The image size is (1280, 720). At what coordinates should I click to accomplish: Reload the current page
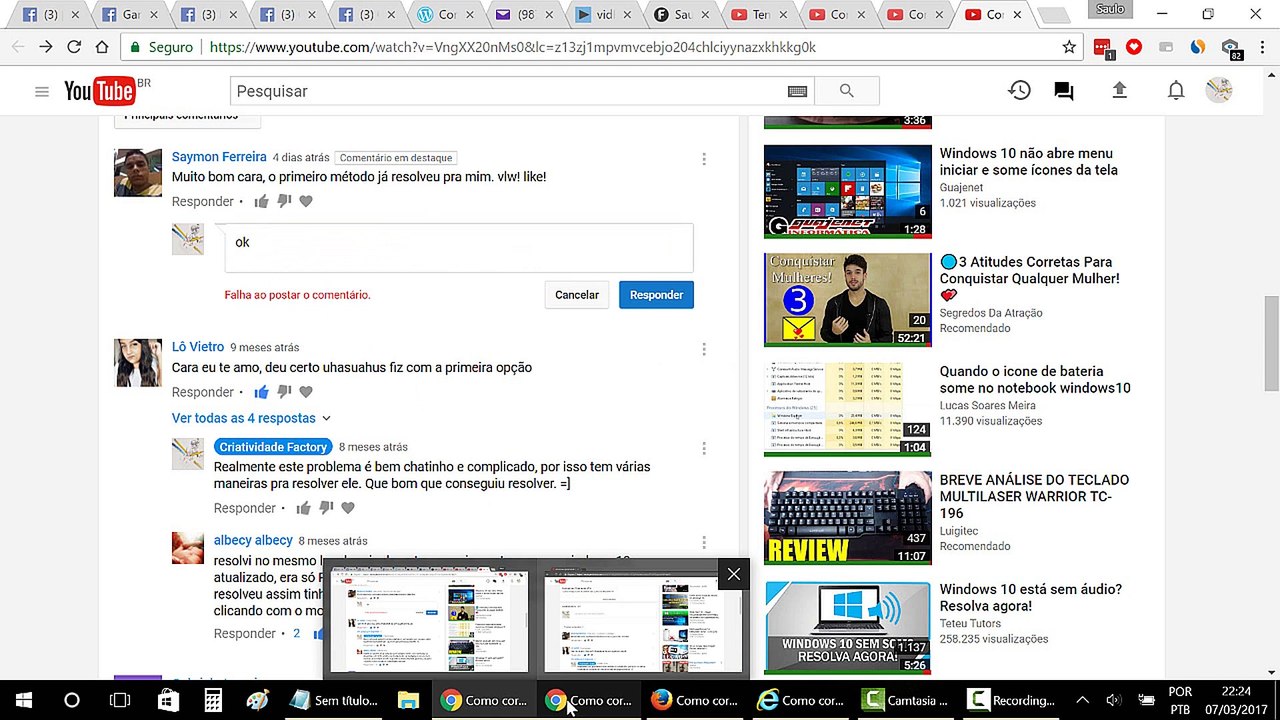point(73,47)
